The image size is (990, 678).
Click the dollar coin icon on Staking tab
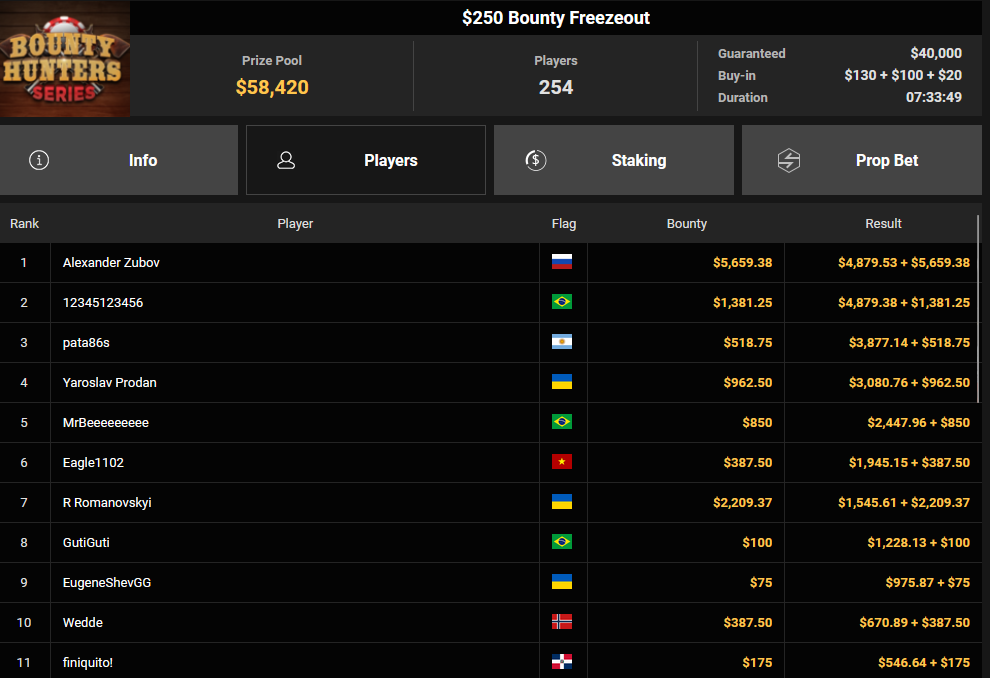tap(535, 160)
